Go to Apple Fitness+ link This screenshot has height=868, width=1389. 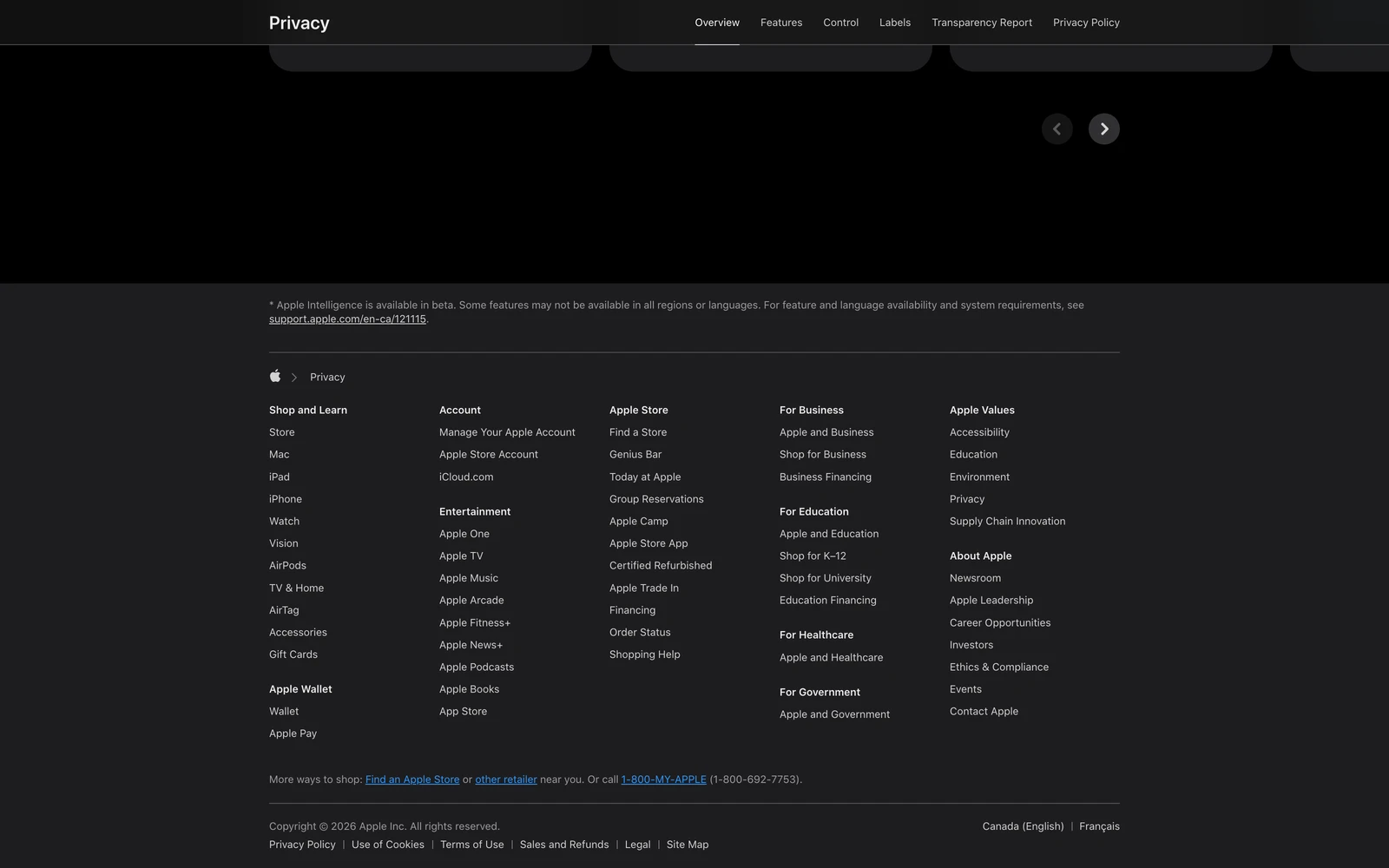[x=475, y=623]
